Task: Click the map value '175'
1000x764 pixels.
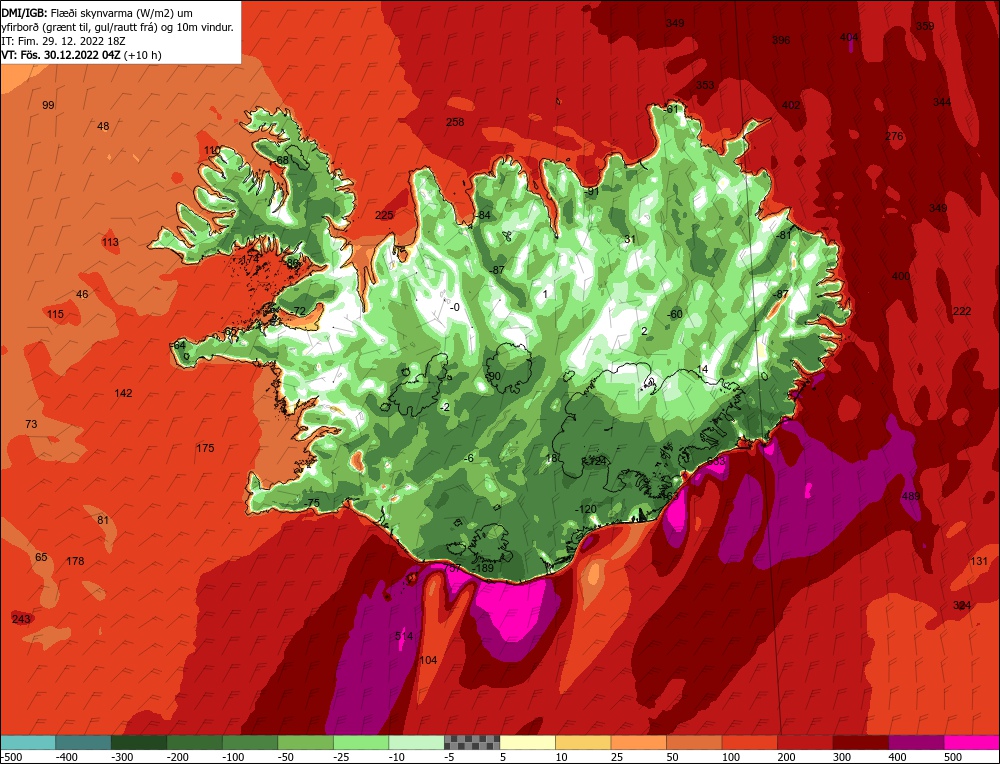Action: pos(205,448)
